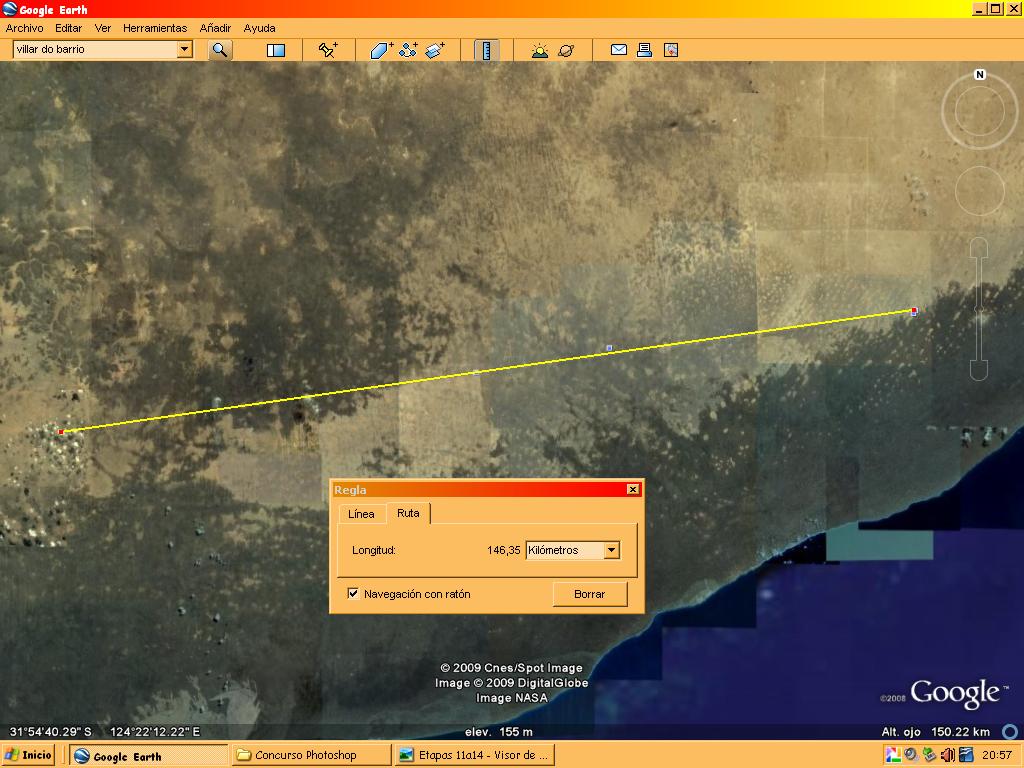Toggle the ruler tool in the toolbar

pos(486,50)
